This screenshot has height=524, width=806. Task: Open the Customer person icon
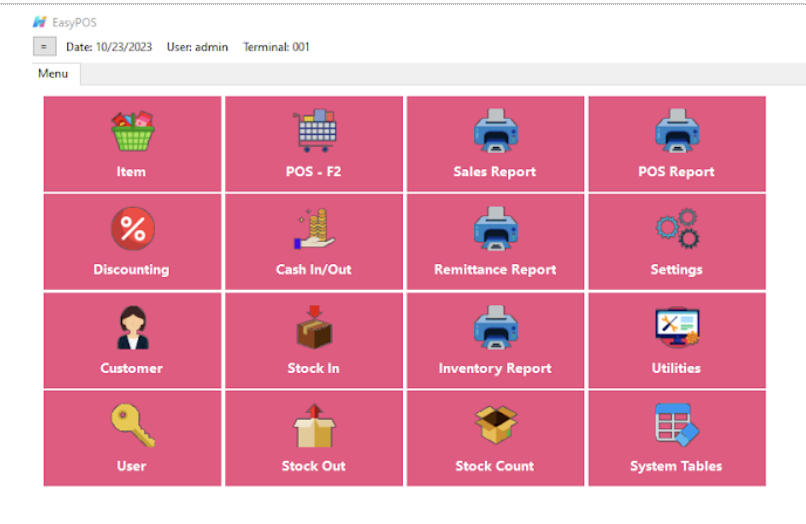coord(133,328)
